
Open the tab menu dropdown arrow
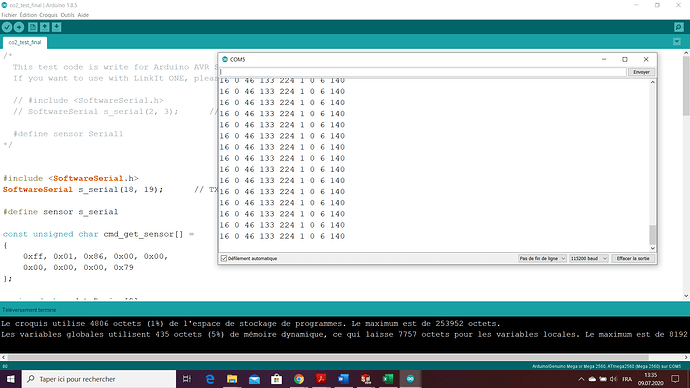[677, 42]
